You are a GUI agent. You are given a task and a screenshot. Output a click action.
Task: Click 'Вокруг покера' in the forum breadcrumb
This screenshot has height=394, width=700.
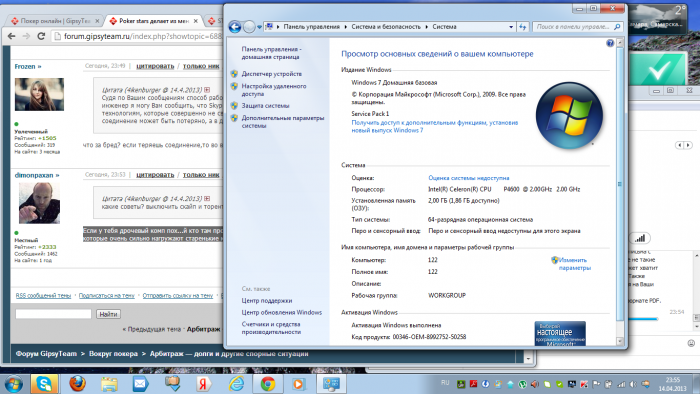[x=113, y=354]
